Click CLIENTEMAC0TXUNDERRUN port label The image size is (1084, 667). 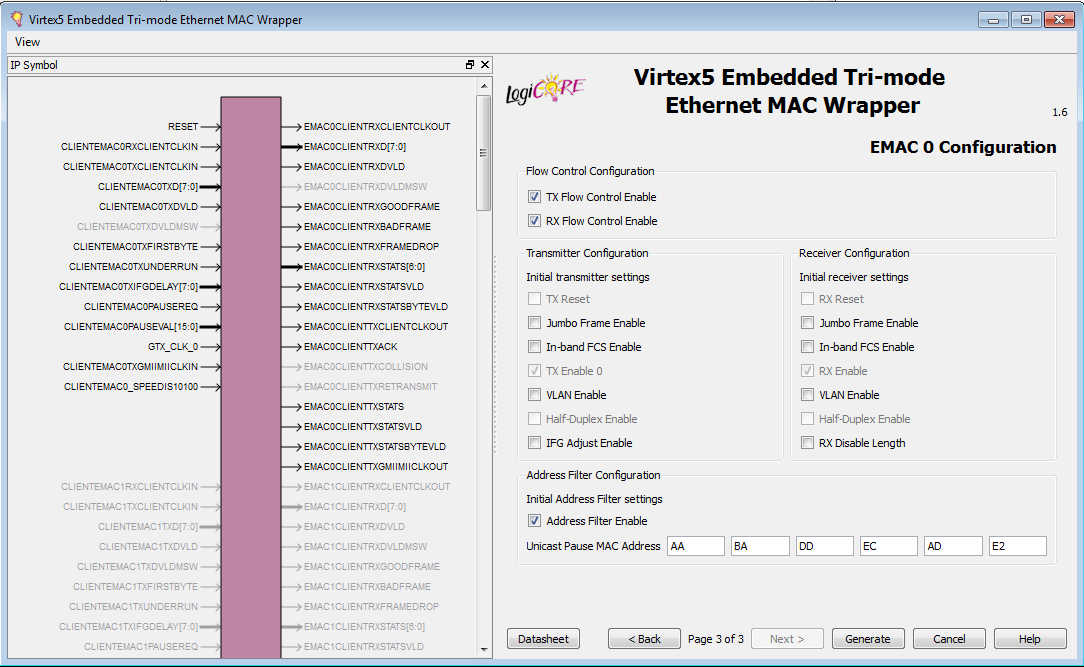click(x=133, y=266)
